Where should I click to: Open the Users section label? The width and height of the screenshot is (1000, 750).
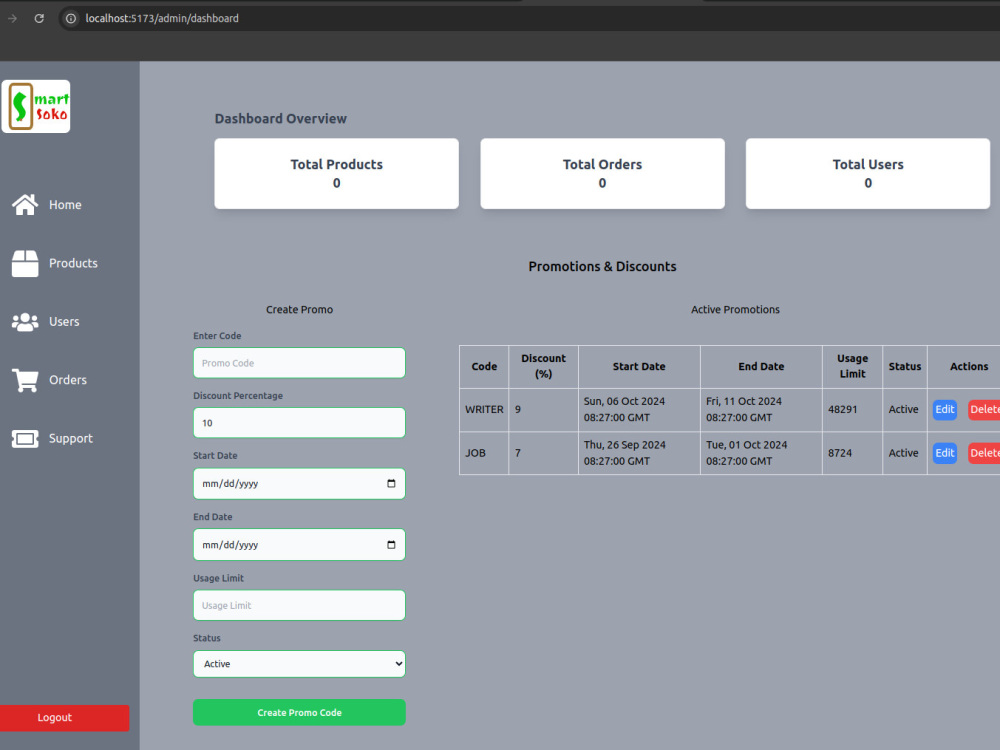coord(64,322)
